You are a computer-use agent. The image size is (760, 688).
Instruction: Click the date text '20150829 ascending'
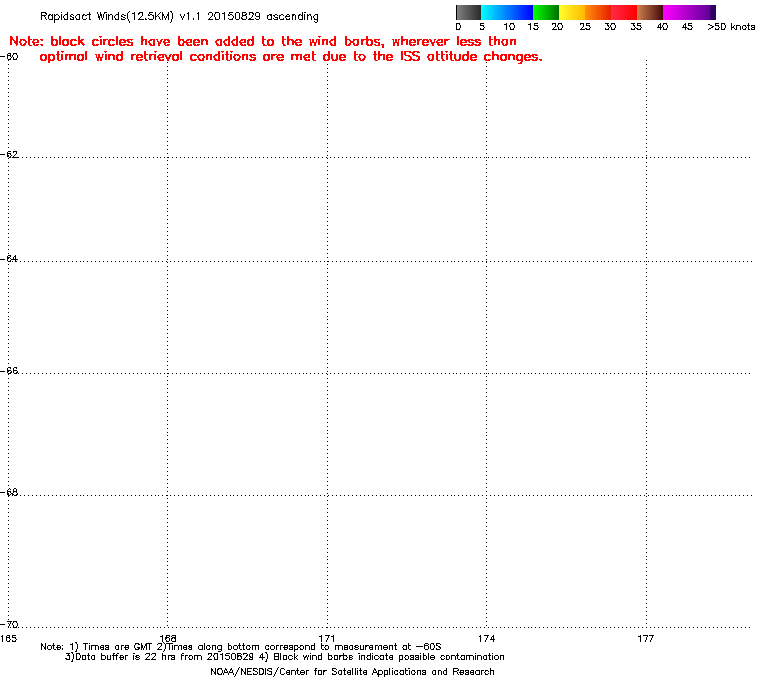(263, 16)
